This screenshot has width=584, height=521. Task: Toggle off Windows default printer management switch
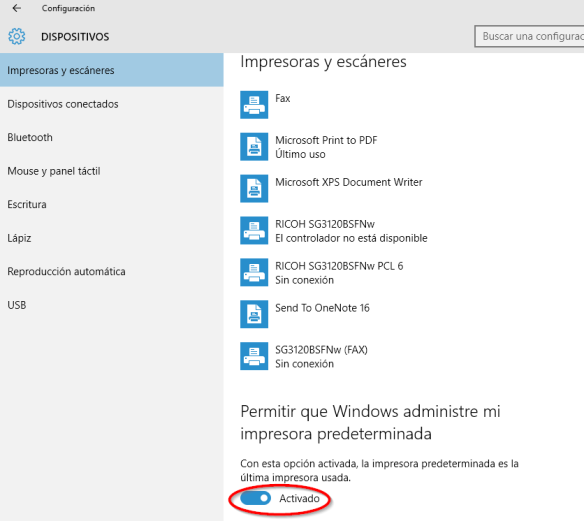click(x=256, y=498)
